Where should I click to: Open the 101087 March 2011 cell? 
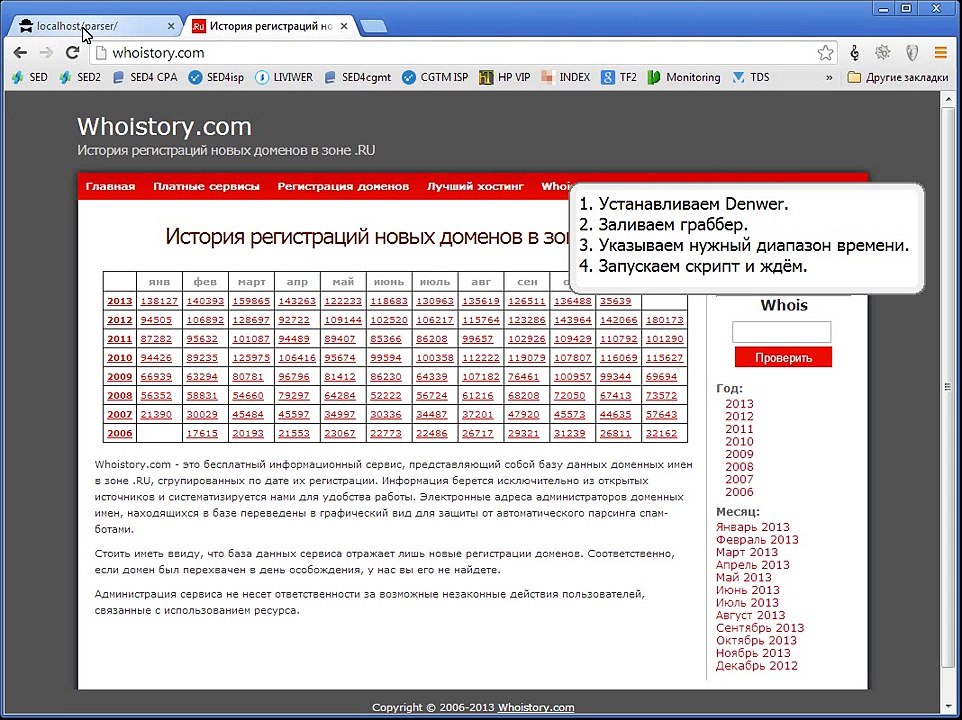[x=251, y=339]
